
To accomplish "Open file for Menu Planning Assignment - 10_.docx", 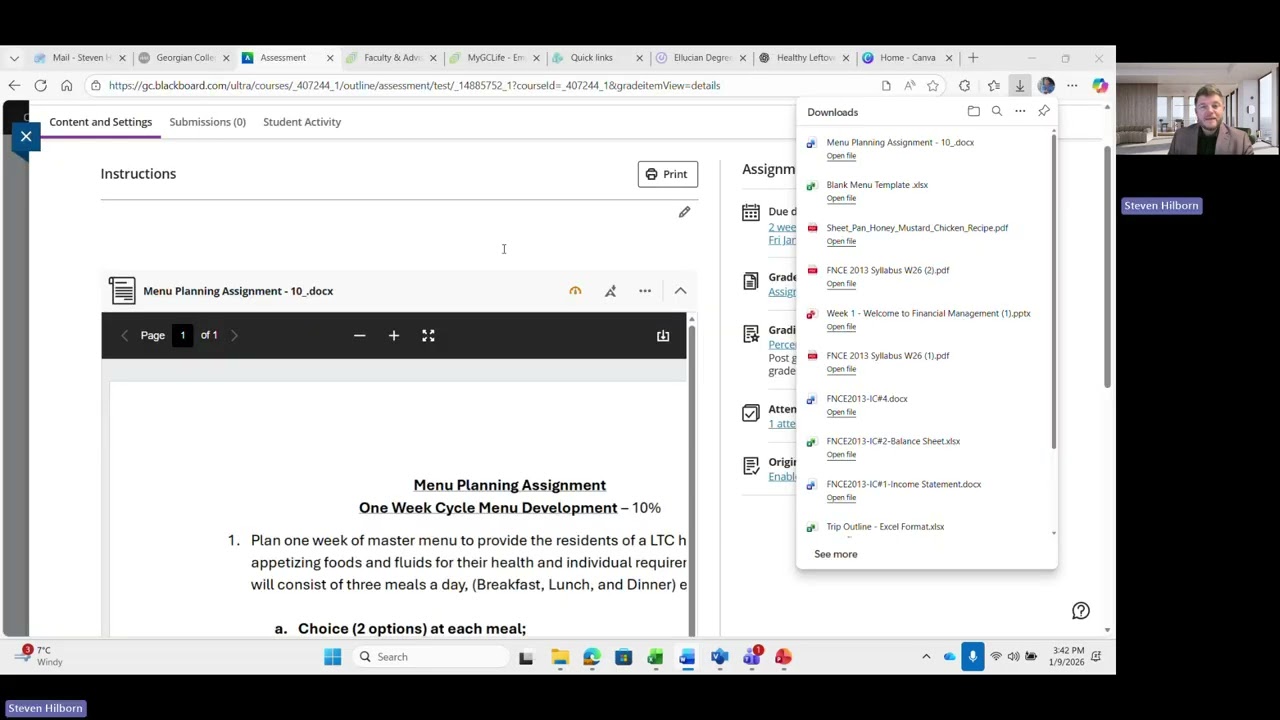I will pyautogui.click(x=841, y=156).
